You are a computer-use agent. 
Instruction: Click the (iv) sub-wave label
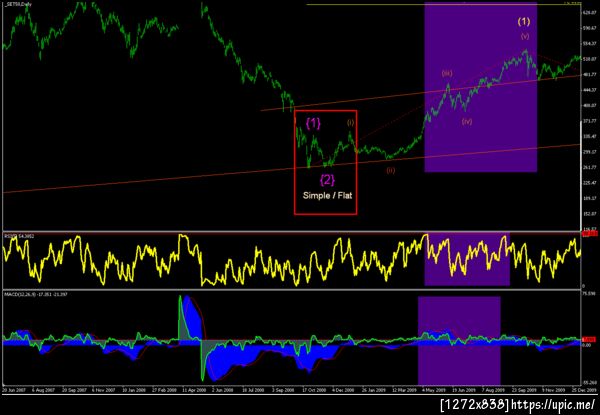tap(467, 122)
